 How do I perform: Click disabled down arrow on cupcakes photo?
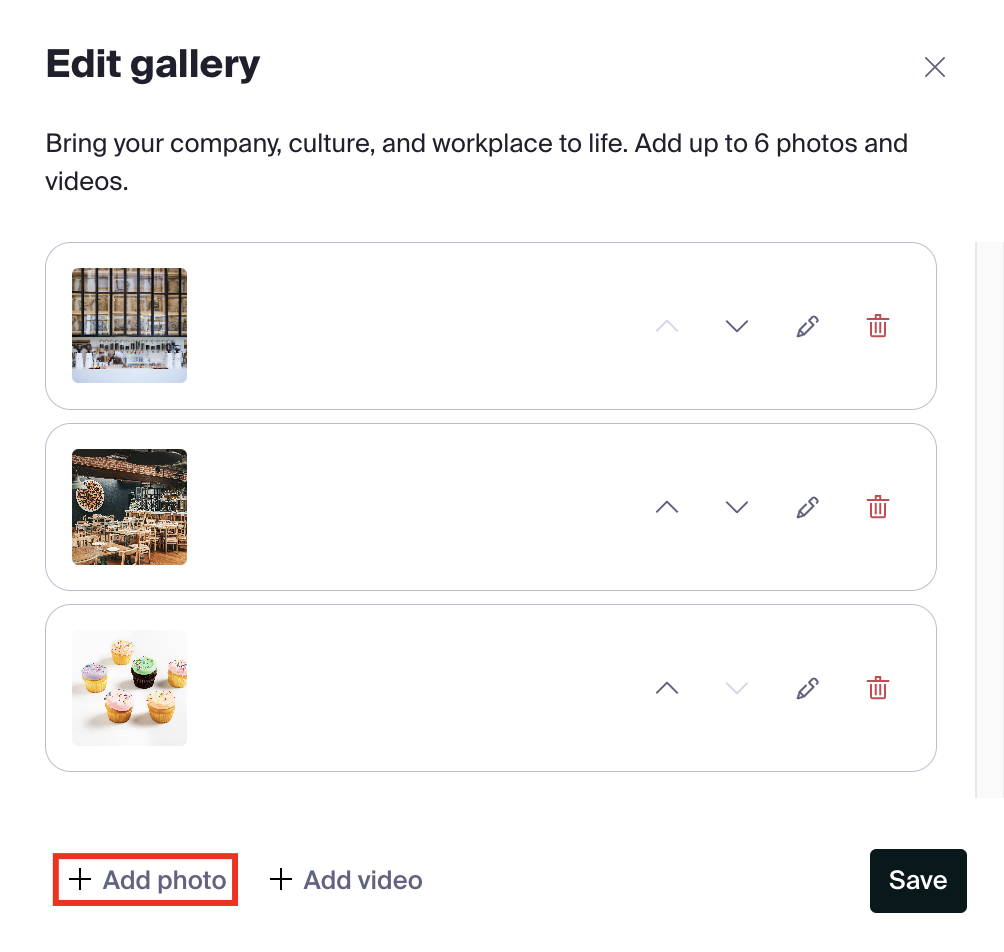tap(737, 688)
